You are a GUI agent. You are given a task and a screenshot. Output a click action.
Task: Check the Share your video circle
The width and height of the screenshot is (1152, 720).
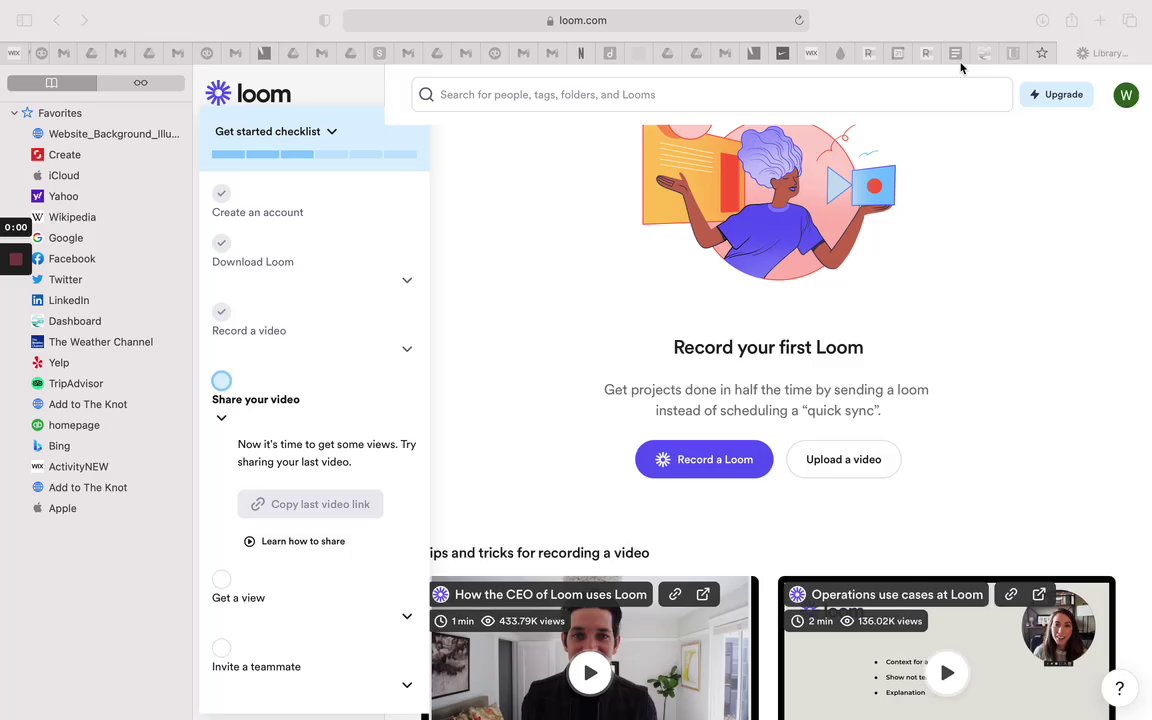point(221,381)
